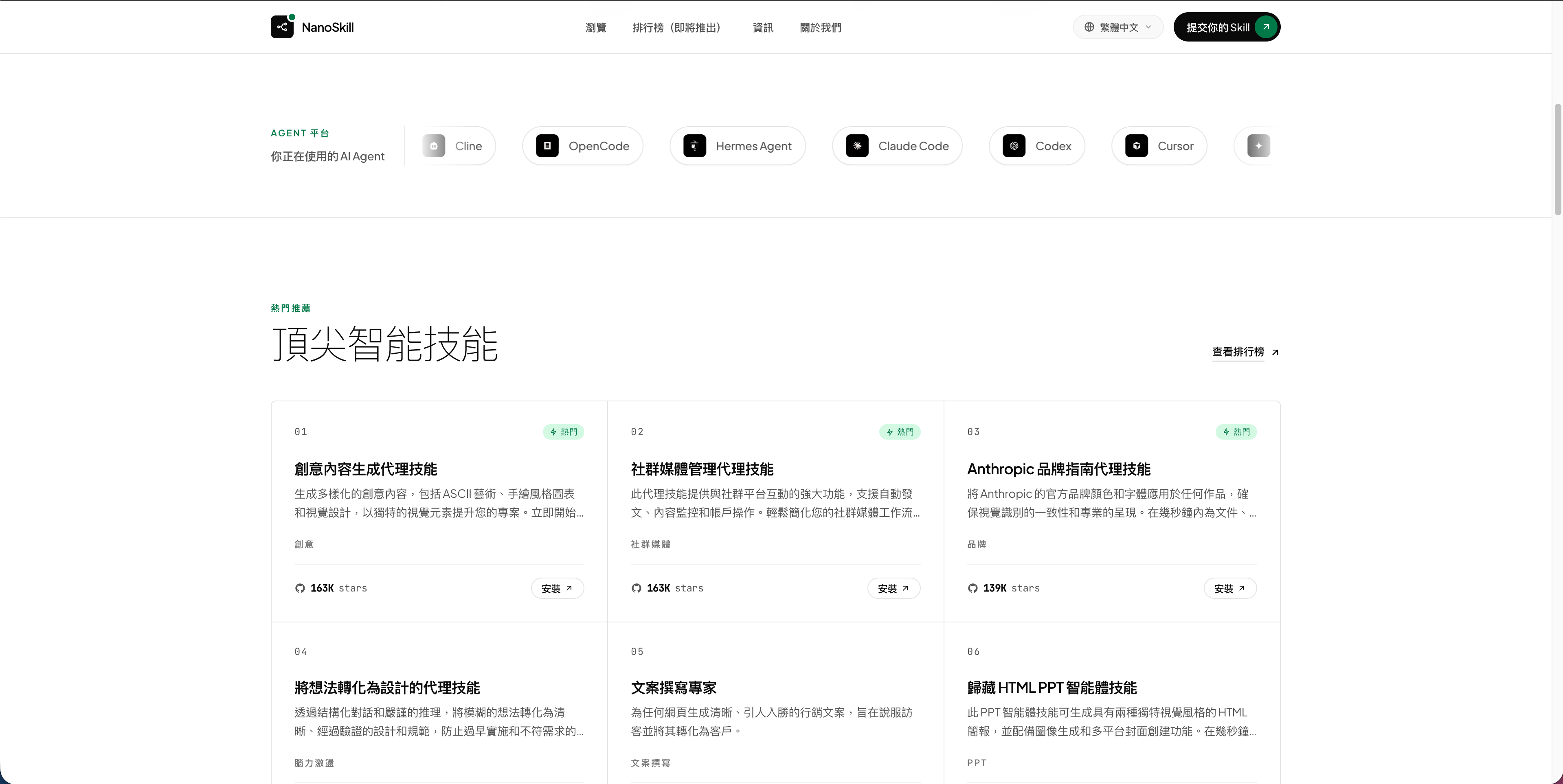
Task: Click the partially hidden sparkle agent icon
Action: pos(1258,145)
